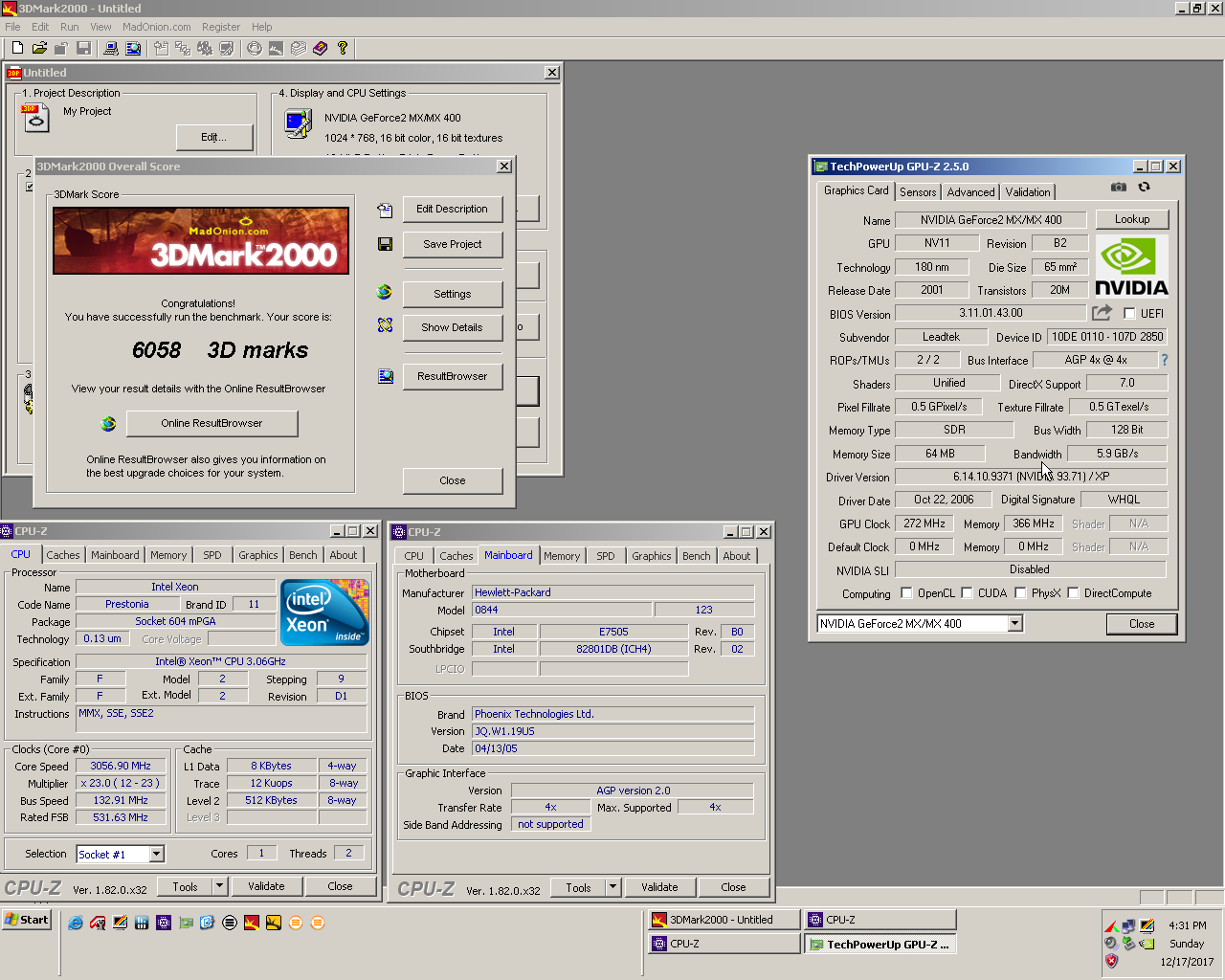This screenshot has height=980, width=1225.
Task: Click the Edit button in Project Description
Action: pos(214,137)
